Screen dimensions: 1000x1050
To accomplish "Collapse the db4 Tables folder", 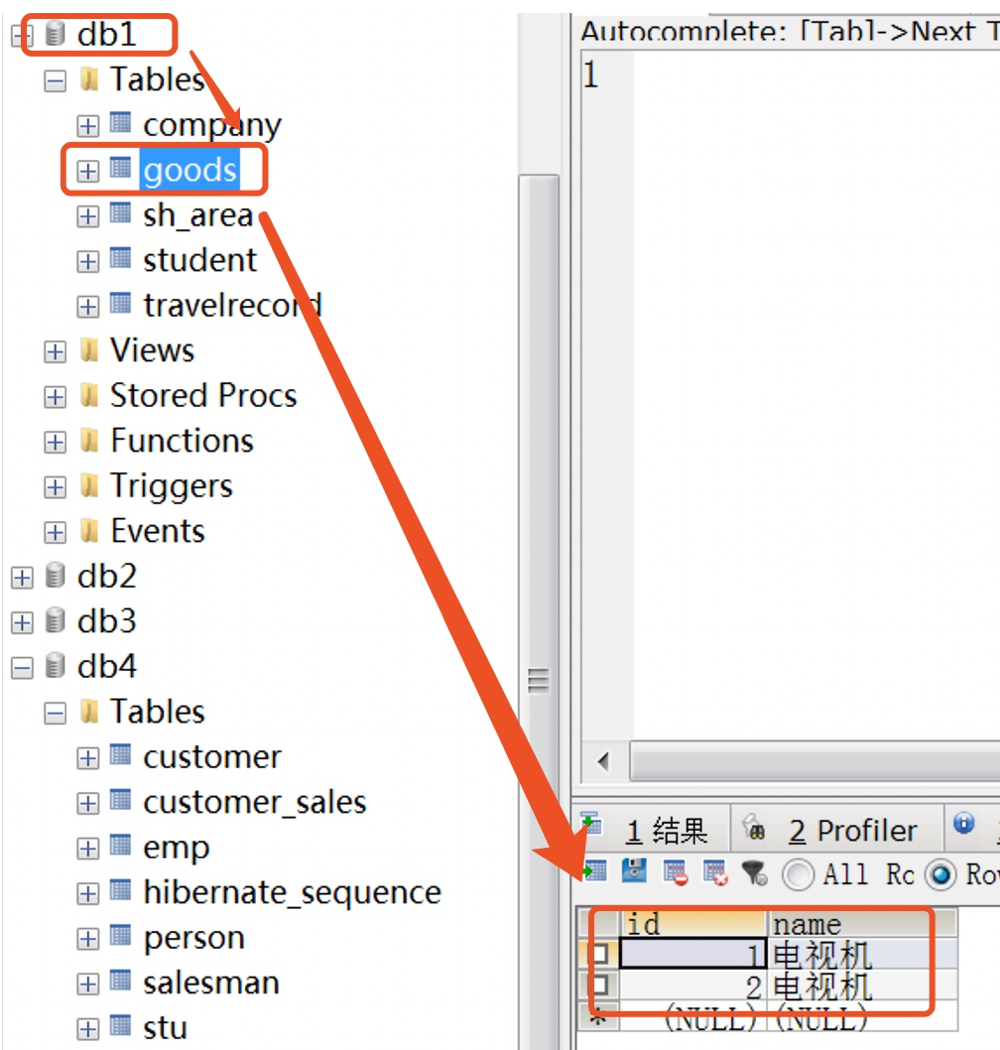I will (55, 714).
